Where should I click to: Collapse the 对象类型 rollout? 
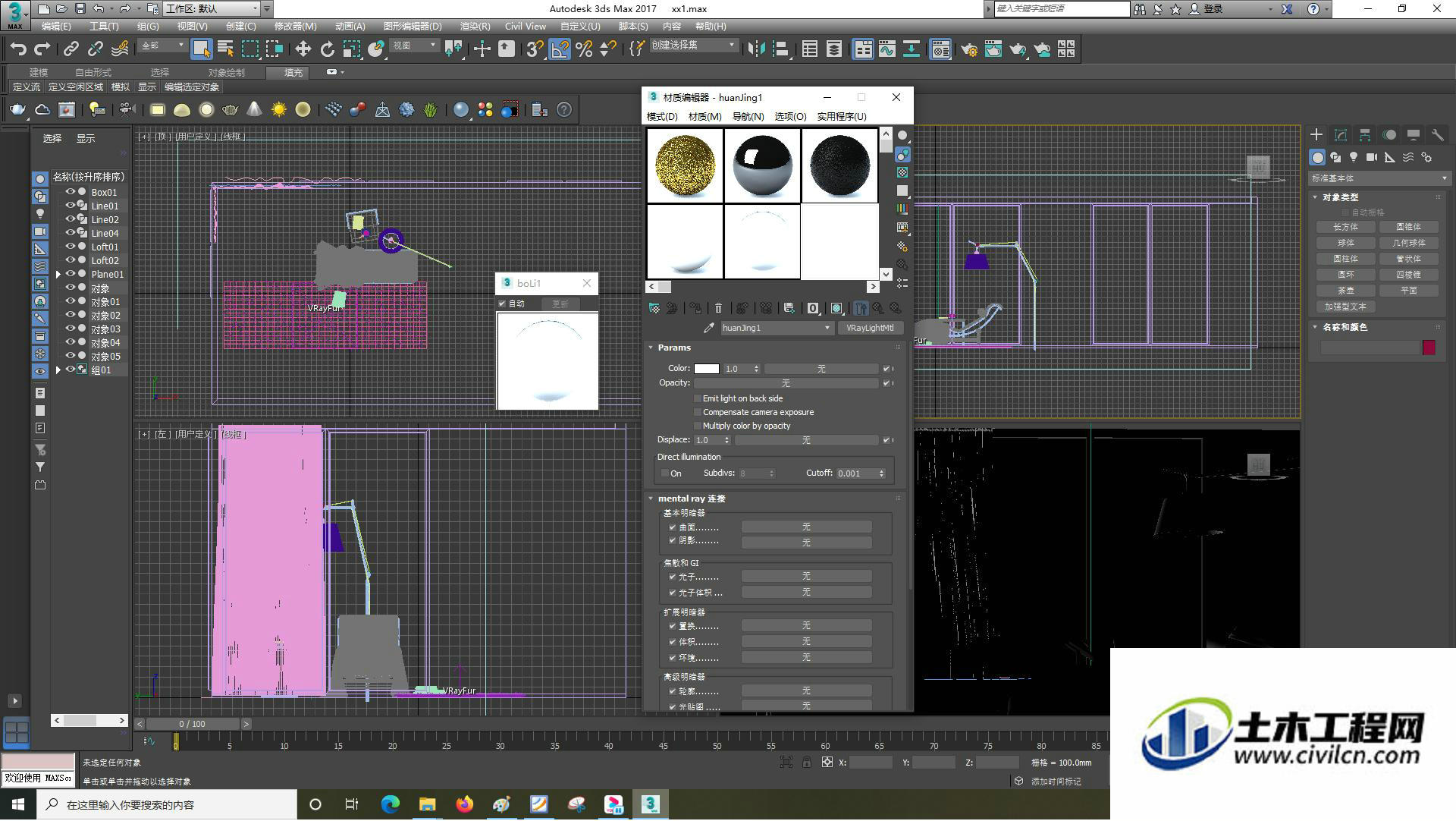coord(1315,197)
